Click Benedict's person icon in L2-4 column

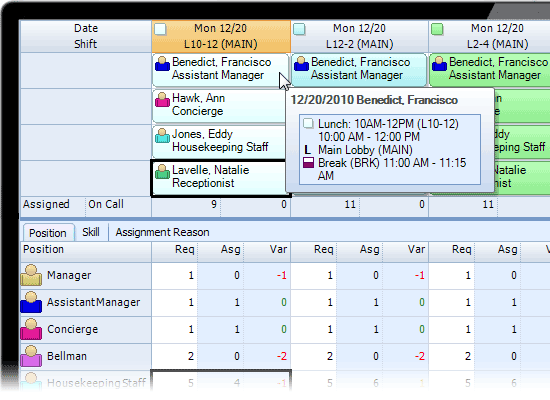(440, 64)
